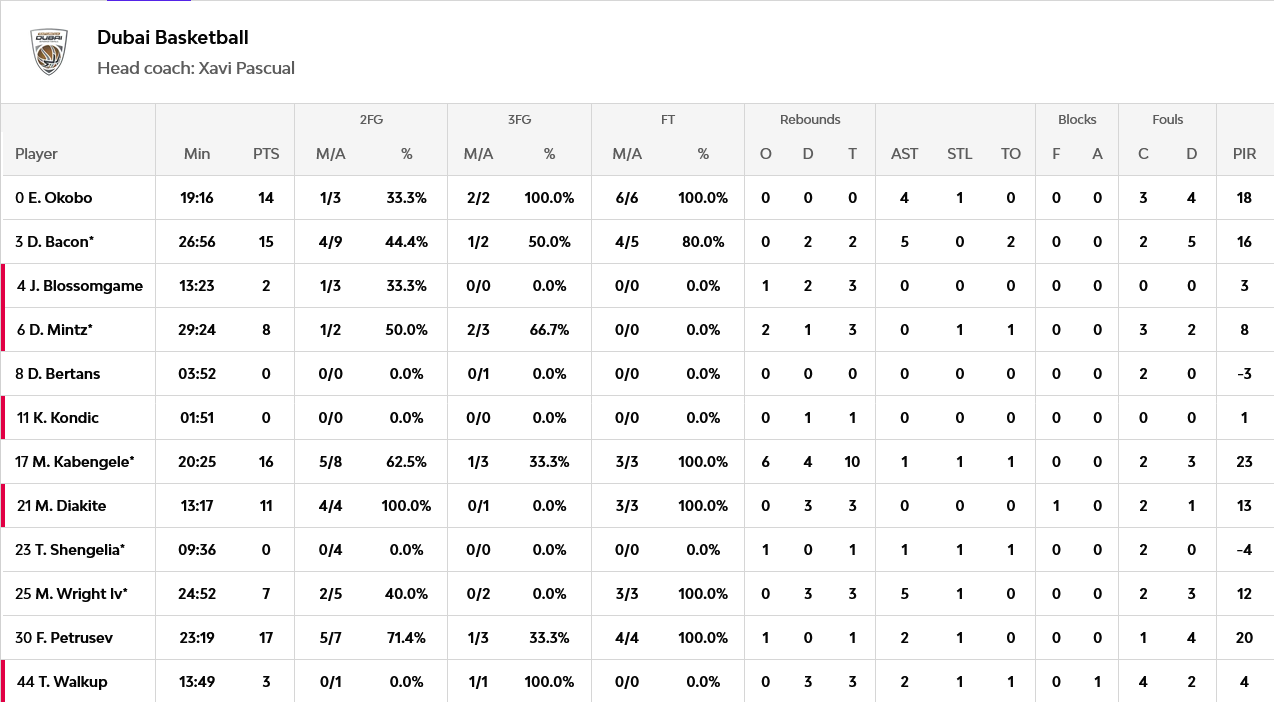Click the PTS column header
Viewport: 1274px width, 702px height.
[x=266, y=154]
